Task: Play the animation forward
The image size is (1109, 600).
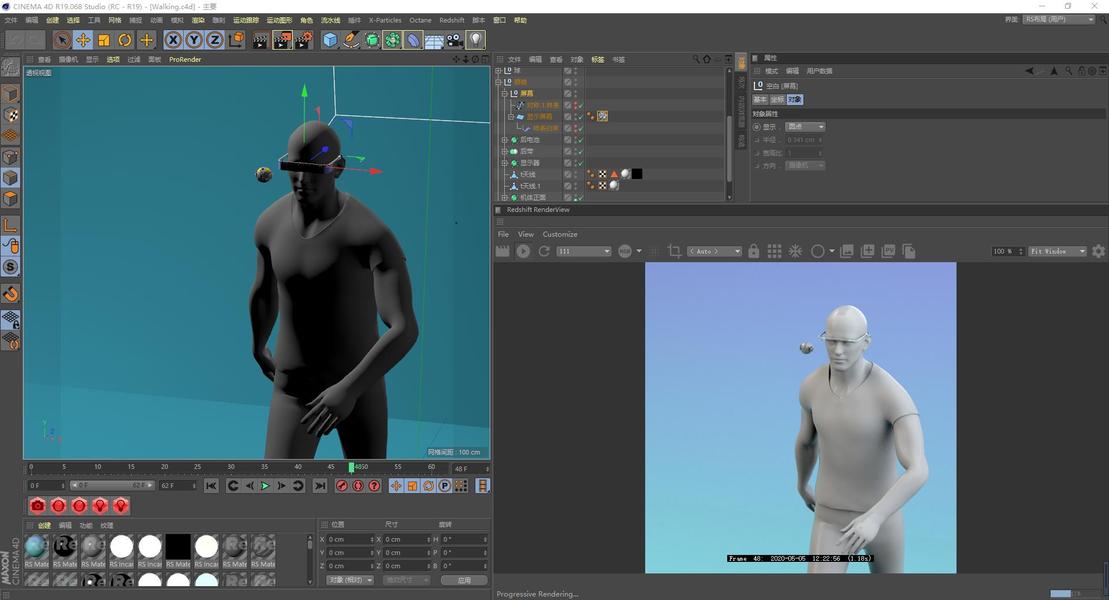Action: pyautogui.click(x=265, y=485)
